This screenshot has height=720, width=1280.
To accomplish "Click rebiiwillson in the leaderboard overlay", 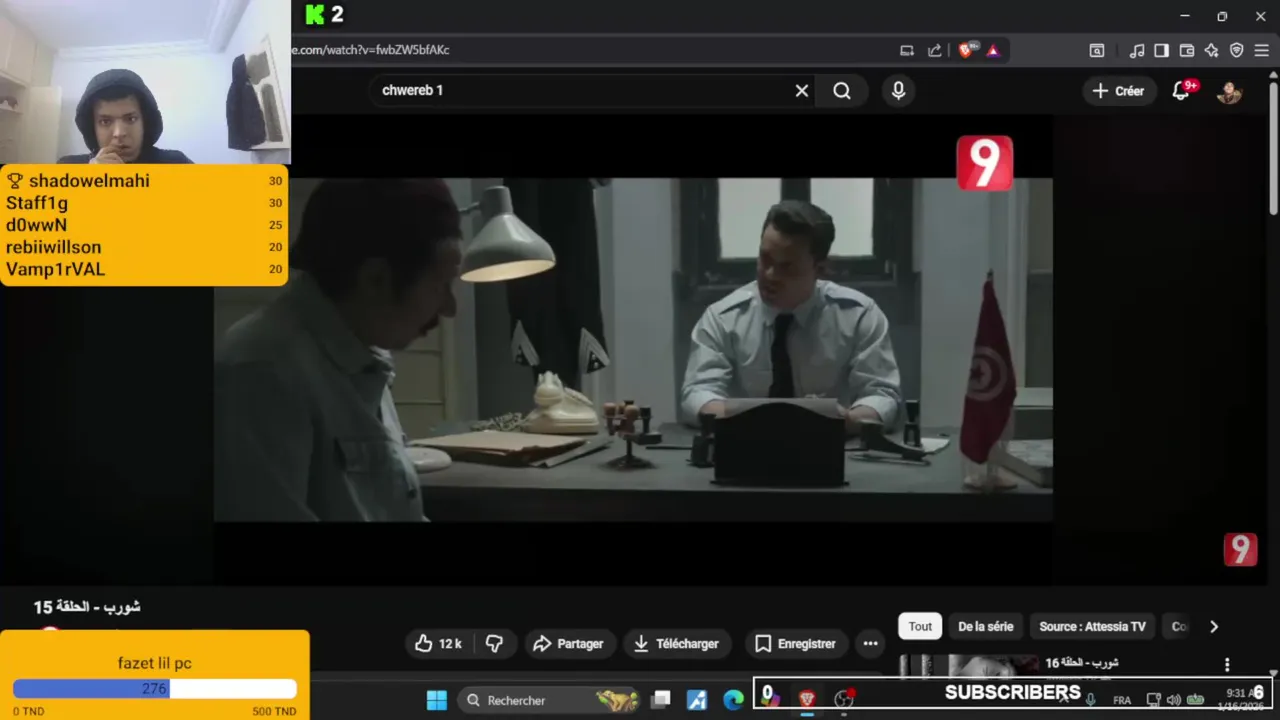I will coord(53,247).
